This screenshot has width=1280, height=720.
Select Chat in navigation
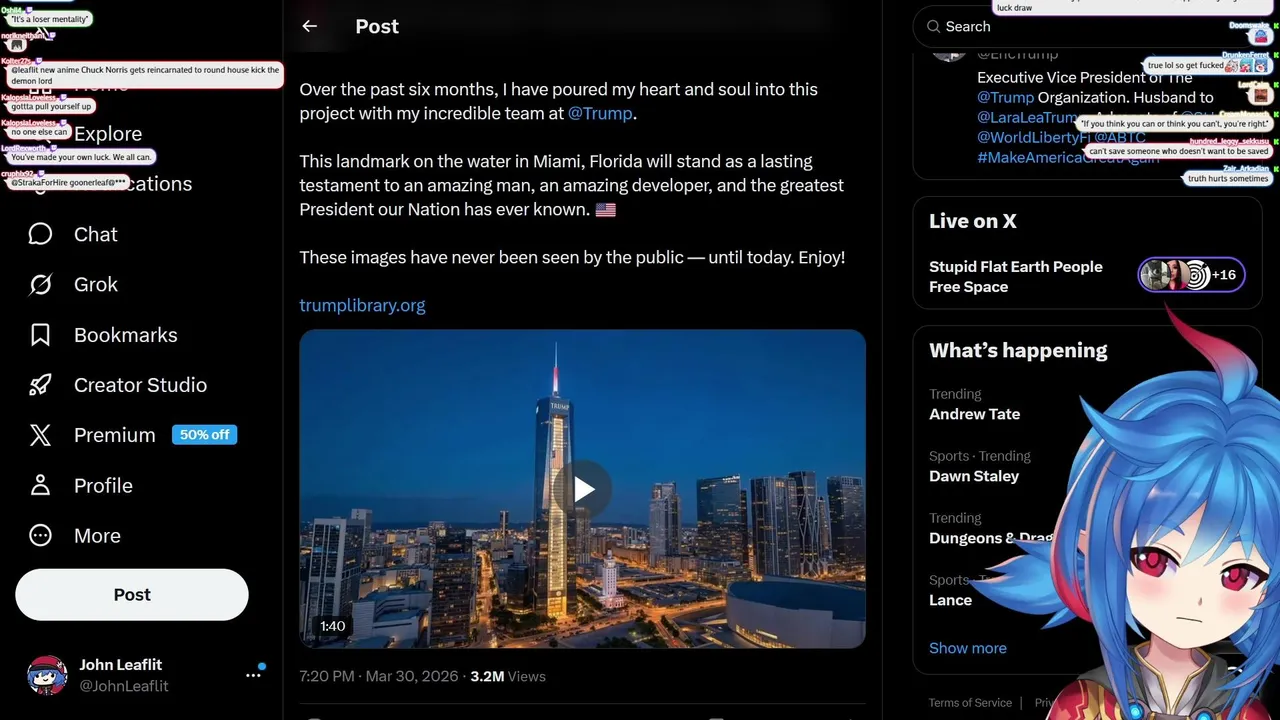coord(96,234)
